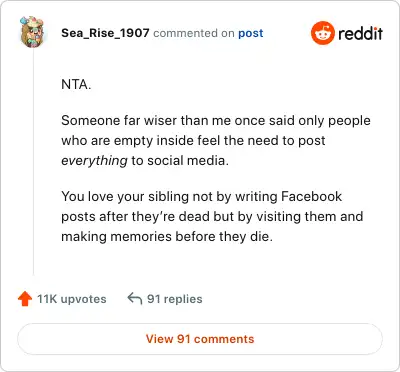Click the word "Facebook" in the comment

tap(311, 196)
